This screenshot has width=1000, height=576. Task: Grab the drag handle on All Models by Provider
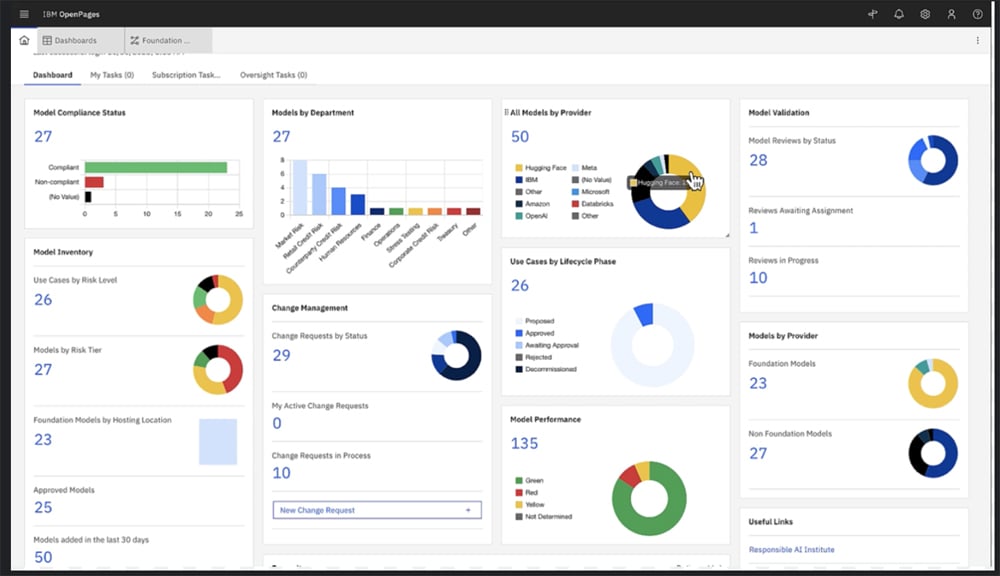[x=506, y=113]
